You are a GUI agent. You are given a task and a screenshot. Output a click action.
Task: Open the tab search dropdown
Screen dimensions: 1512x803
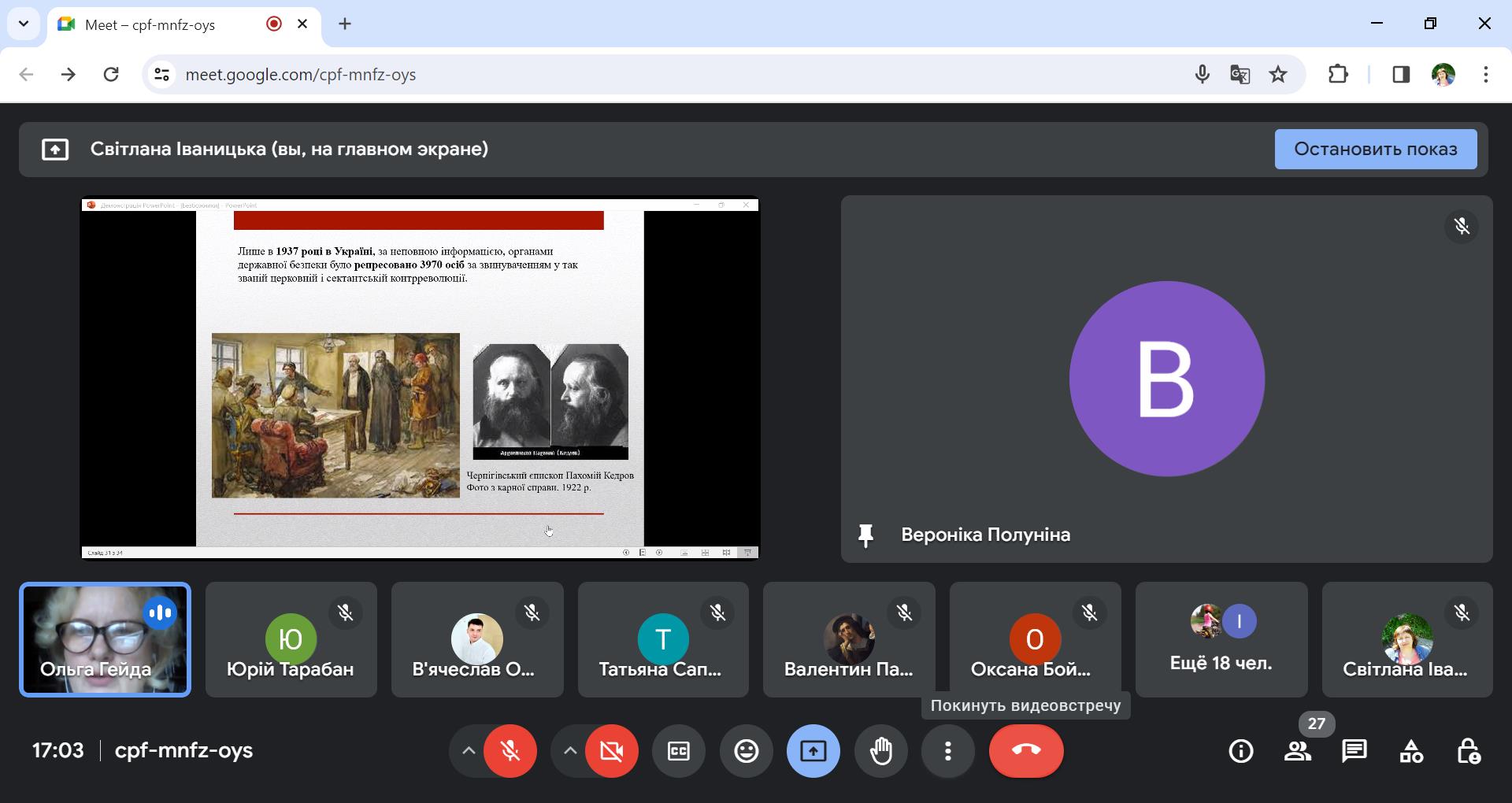coord(24,24)
